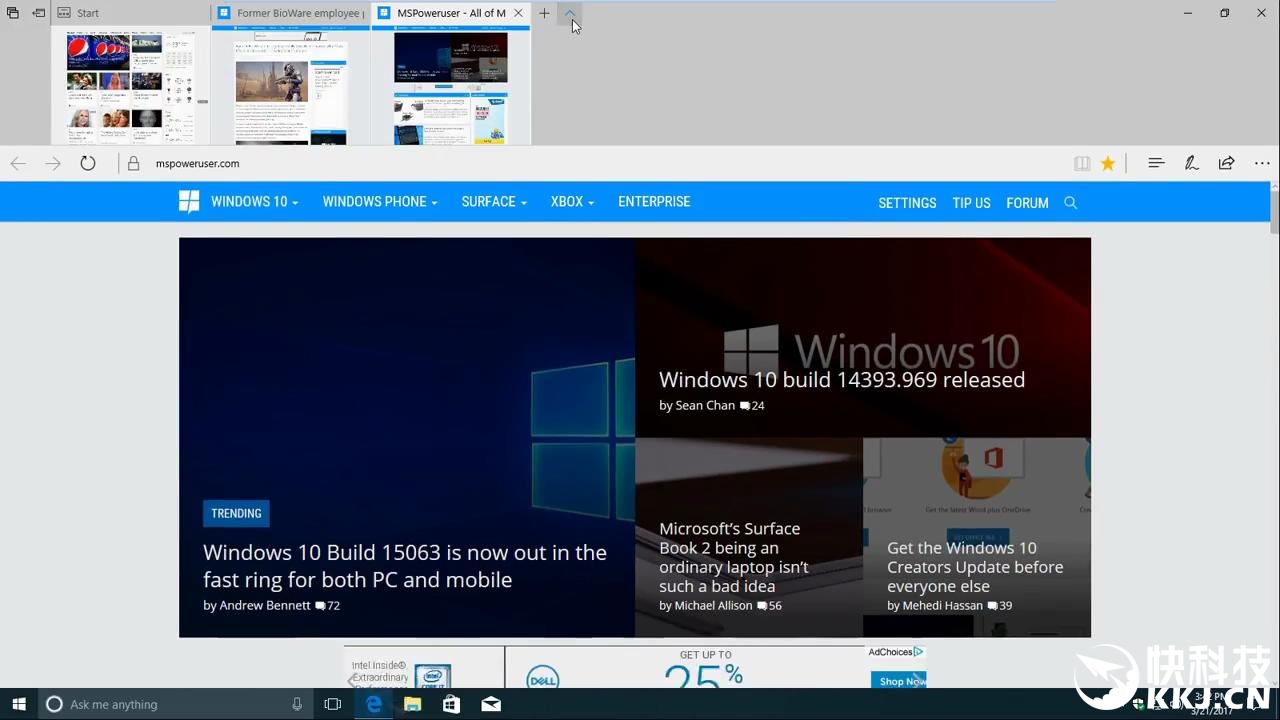This screenshot has height=720, width=1280.
Task: Click the Refresh page icon
Action: pos(88,163)
